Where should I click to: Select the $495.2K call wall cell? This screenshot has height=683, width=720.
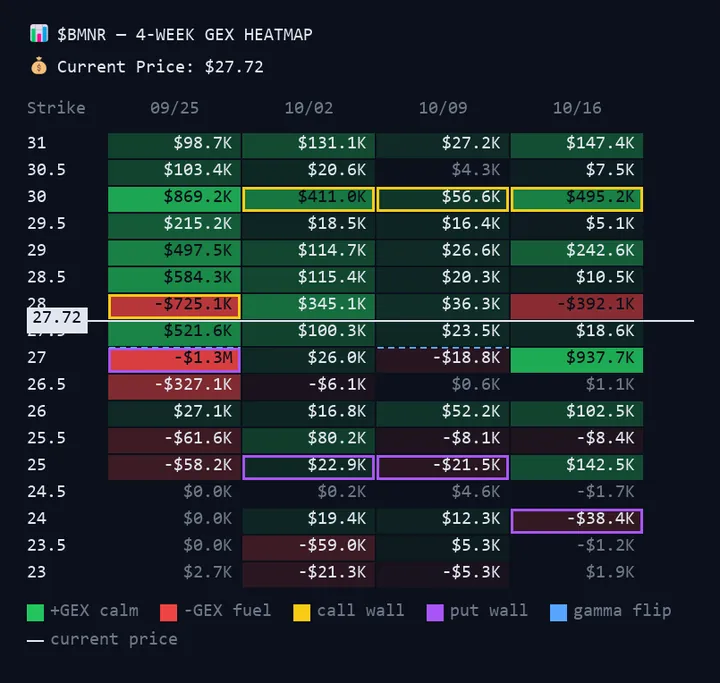tap(577, 199)
